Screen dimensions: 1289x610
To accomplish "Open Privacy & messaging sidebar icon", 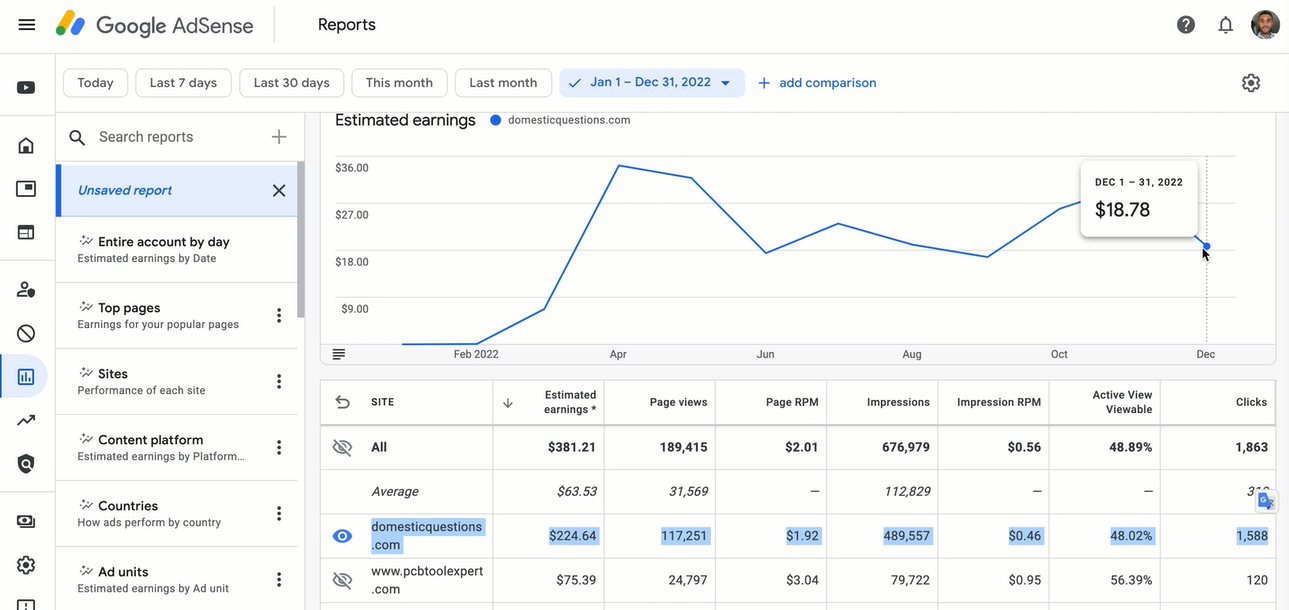I will click(26, 290).
